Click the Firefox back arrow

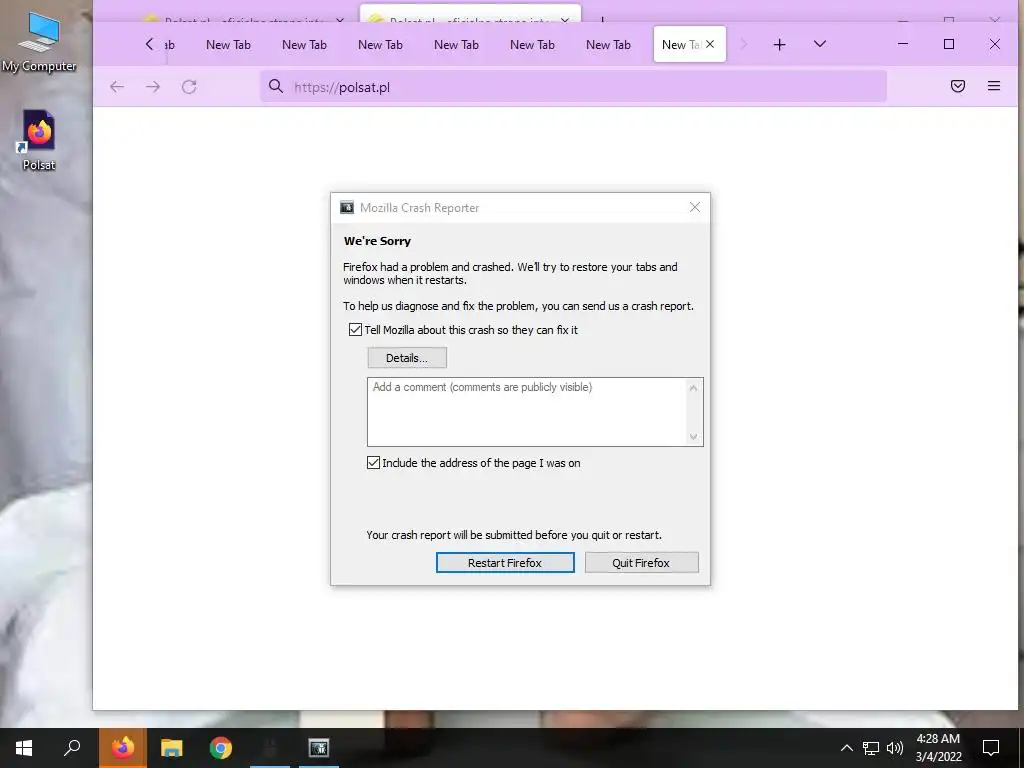pyautogui.click(x=117, y=87)
